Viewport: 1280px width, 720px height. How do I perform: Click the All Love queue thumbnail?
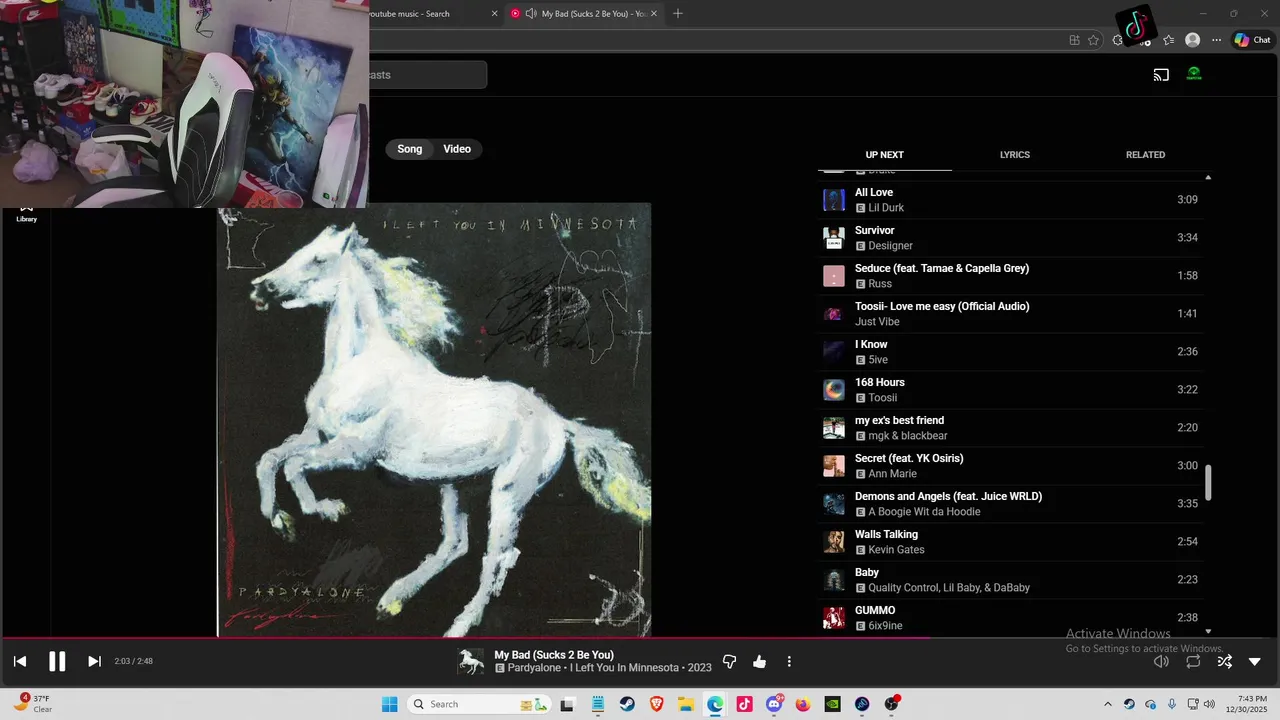pyautogui.click(x=834, y=200)
